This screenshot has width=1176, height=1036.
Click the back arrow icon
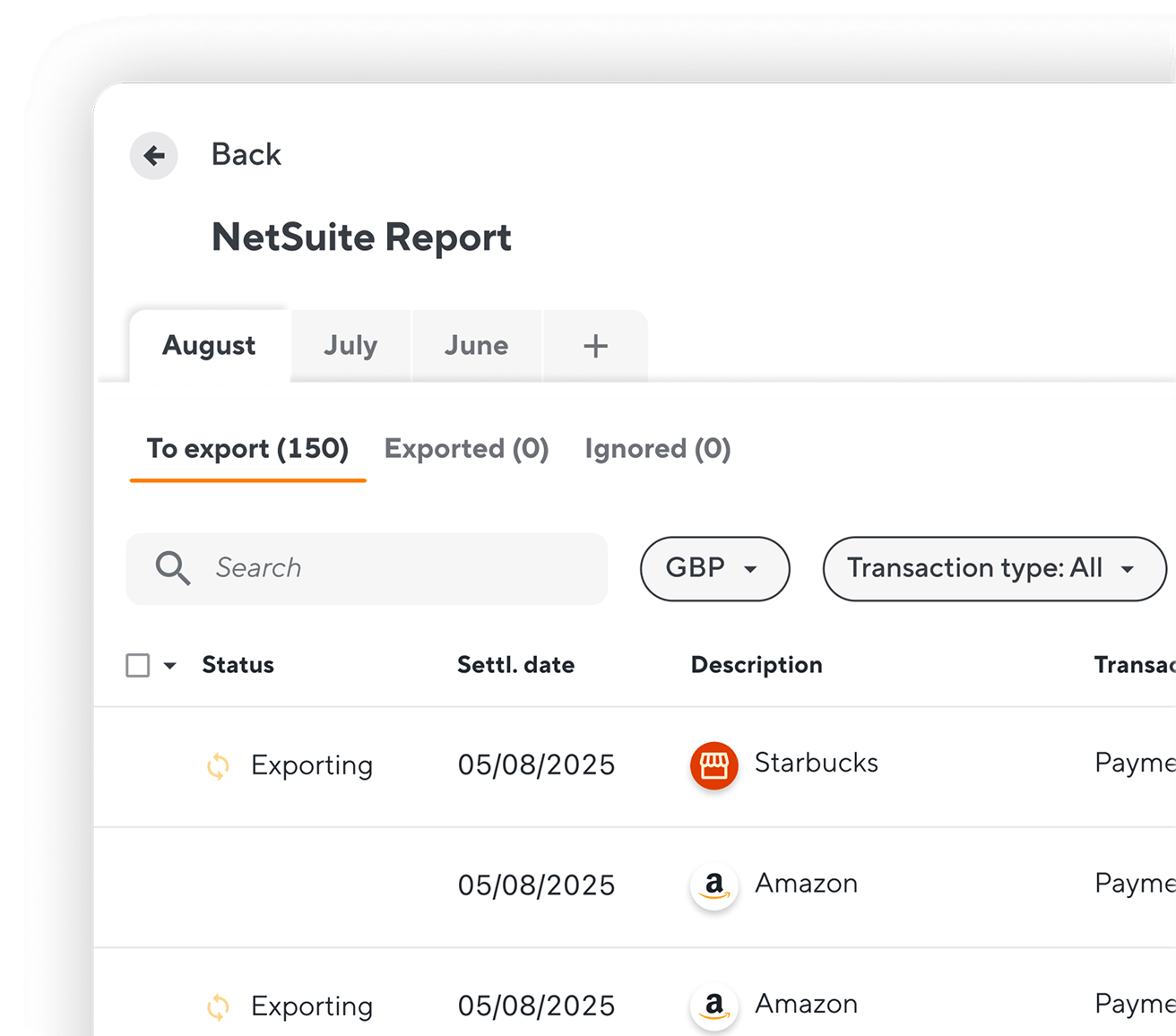click(154, 155)
